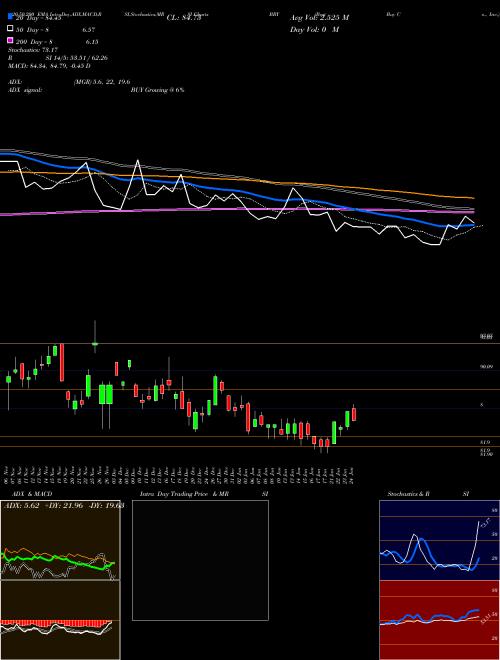This screenshot has width=500, height=660.
Task: Click the large red candle dropping from the top line
Action: pyautogui.click(x=62, y=362)
